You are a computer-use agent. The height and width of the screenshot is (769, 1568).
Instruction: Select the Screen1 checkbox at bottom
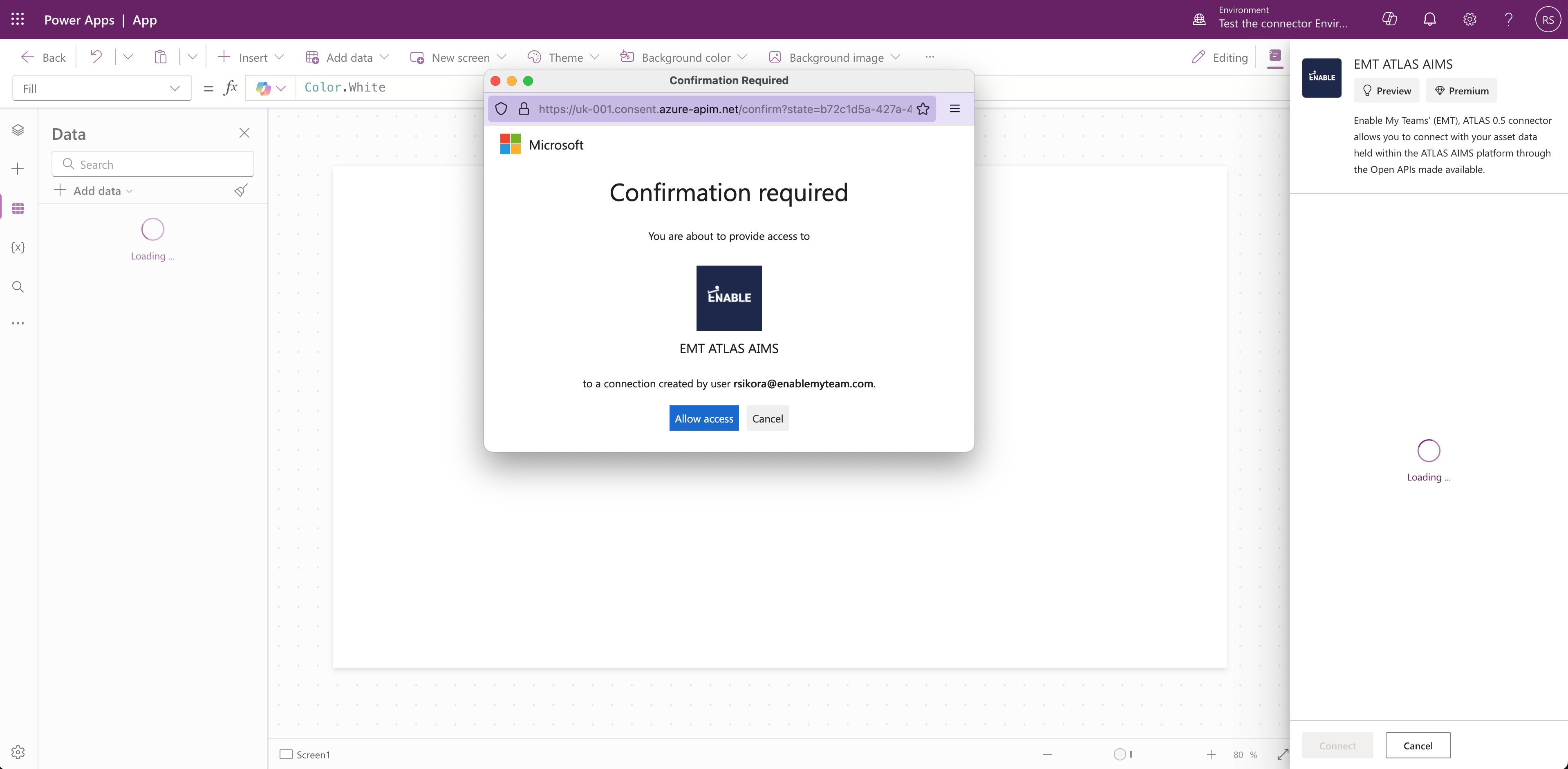pyautogui.click(x=286, y=754)
